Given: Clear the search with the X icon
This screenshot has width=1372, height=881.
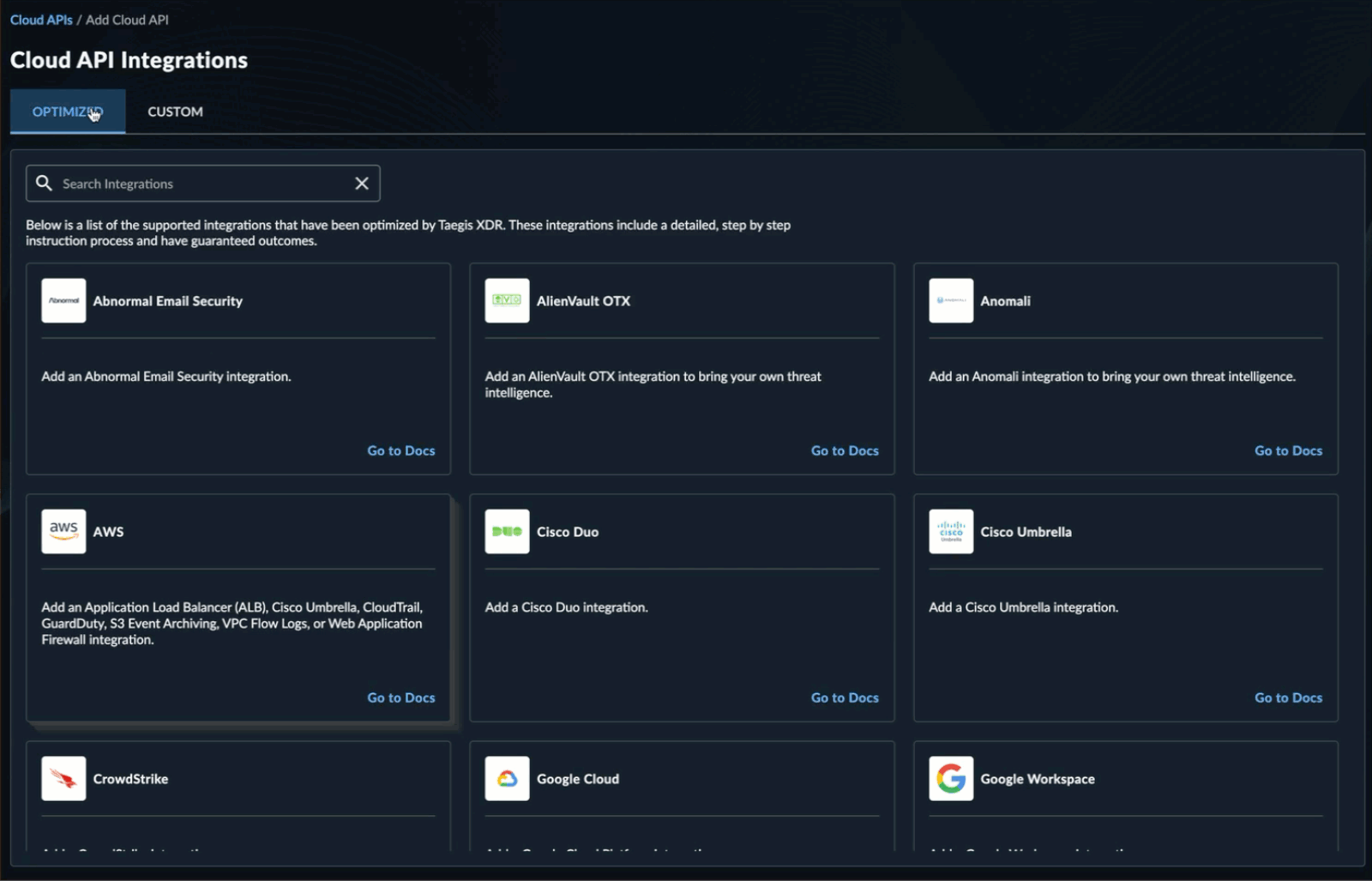Looking at the screenshot, I should pyautogui.click(x=362, y=184).
